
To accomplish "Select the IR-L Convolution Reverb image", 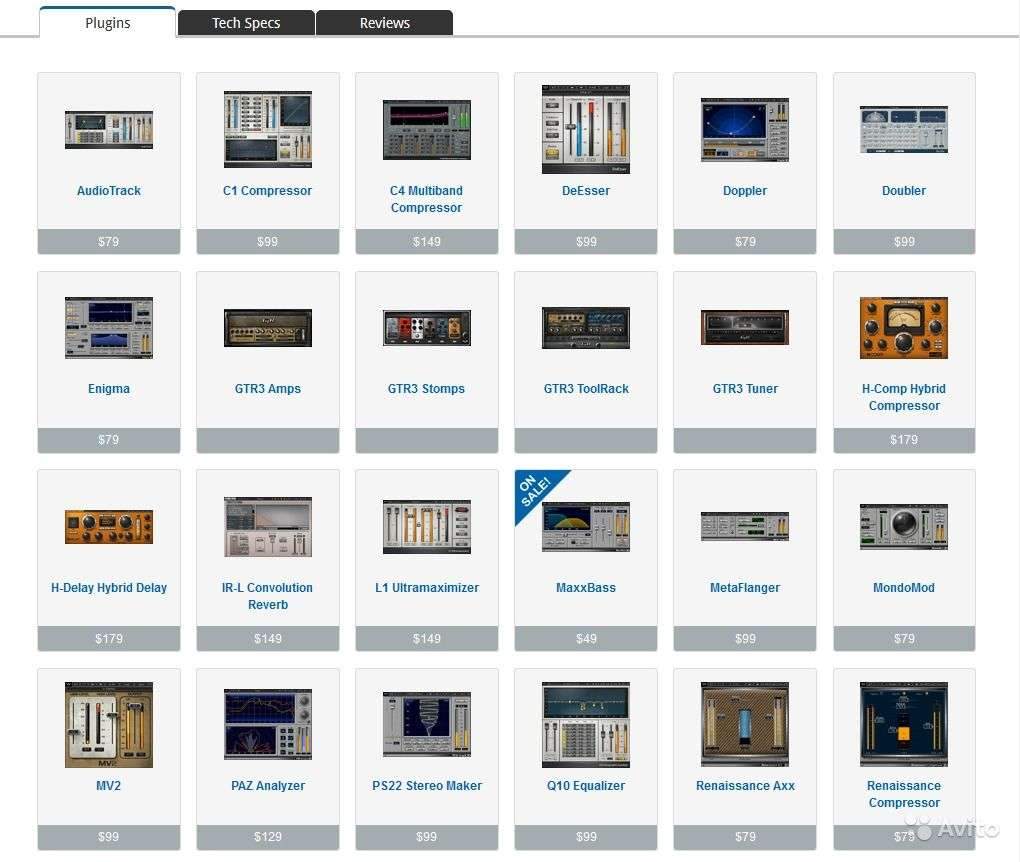I will click(267, 527).
